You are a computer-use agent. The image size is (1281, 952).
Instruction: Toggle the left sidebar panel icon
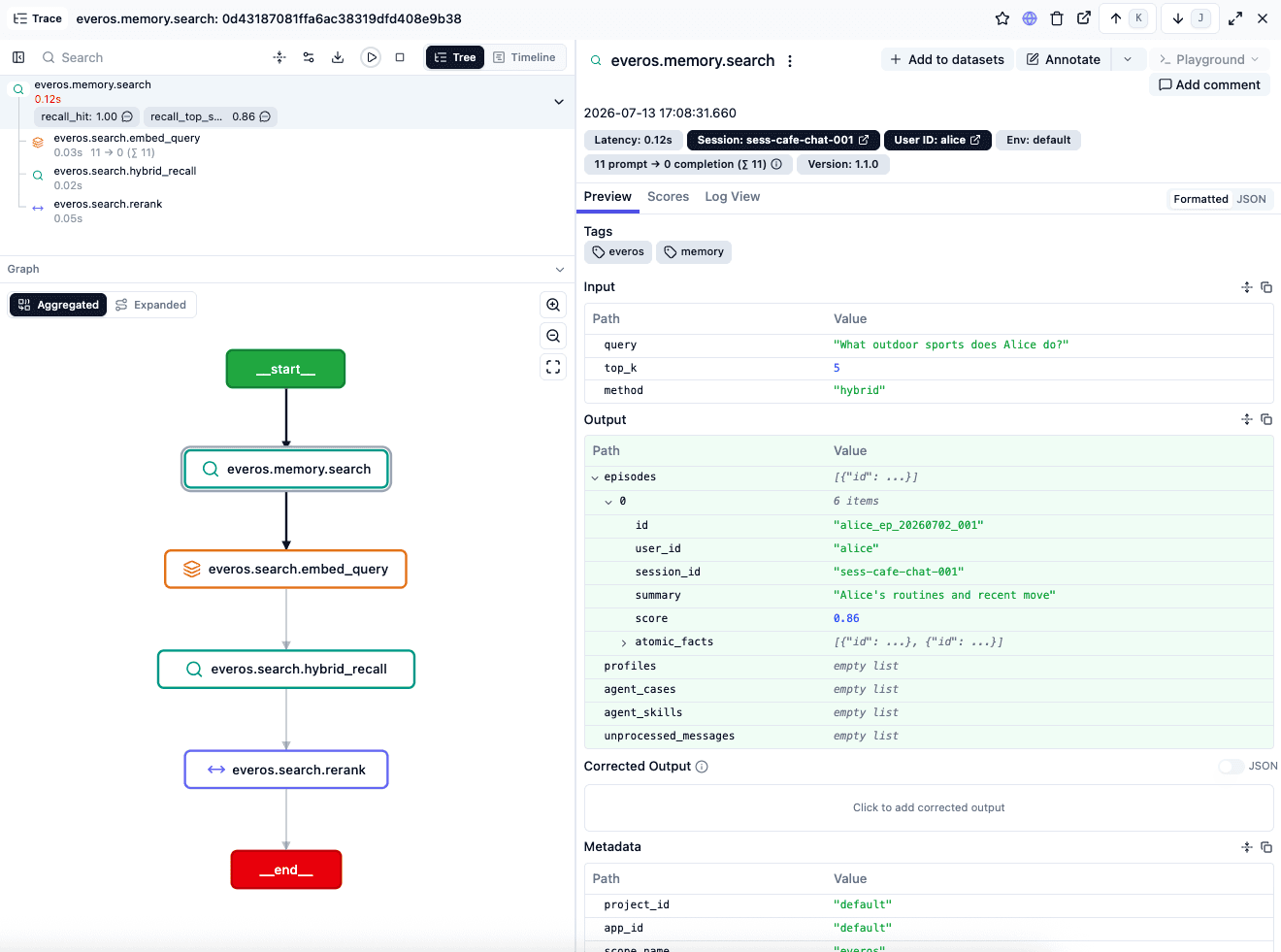tap(18, 57)
